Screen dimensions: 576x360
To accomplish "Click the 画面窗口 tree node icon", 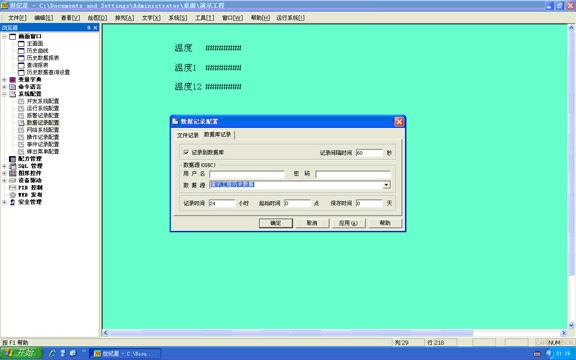I will 12,36.
